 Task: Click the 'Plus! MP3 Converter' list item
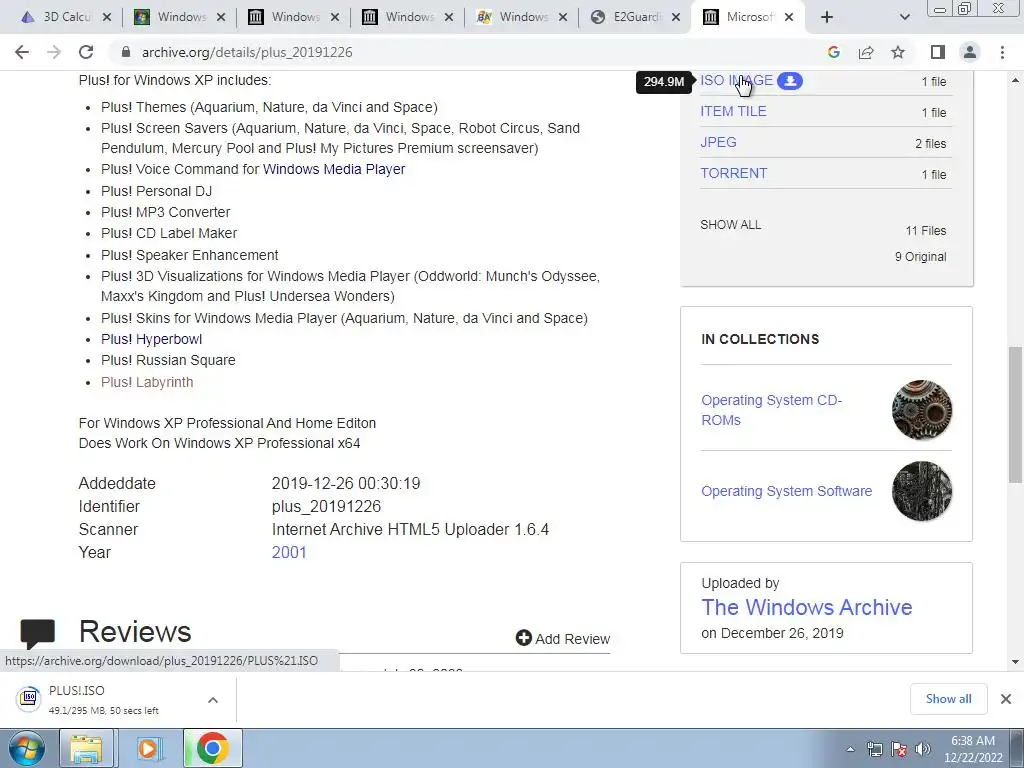tap(165, 212)
